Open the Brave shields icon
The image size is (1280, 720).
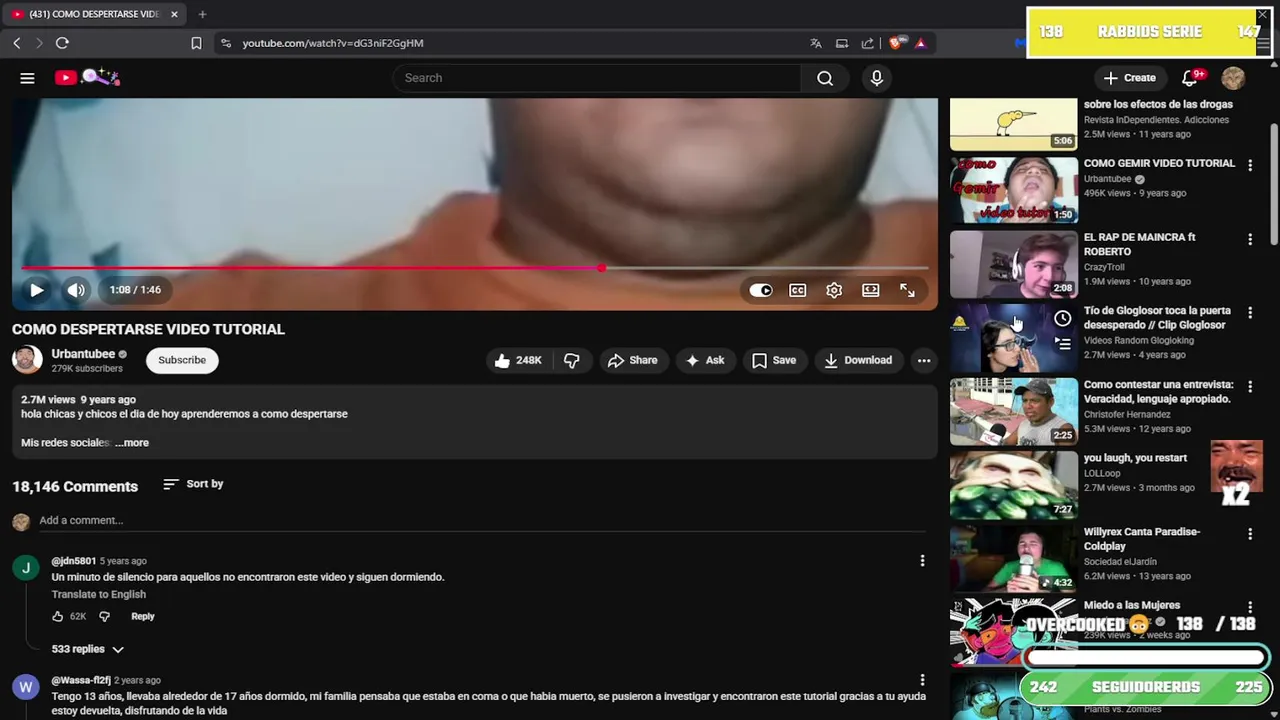[x=895, y=43]
